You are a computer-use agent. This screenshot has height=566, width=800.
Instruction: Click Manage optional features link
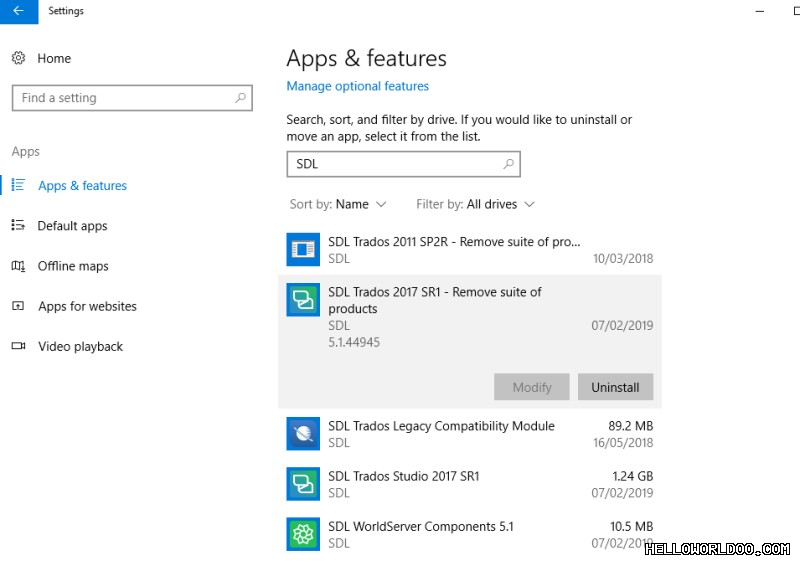coord(357,86)
